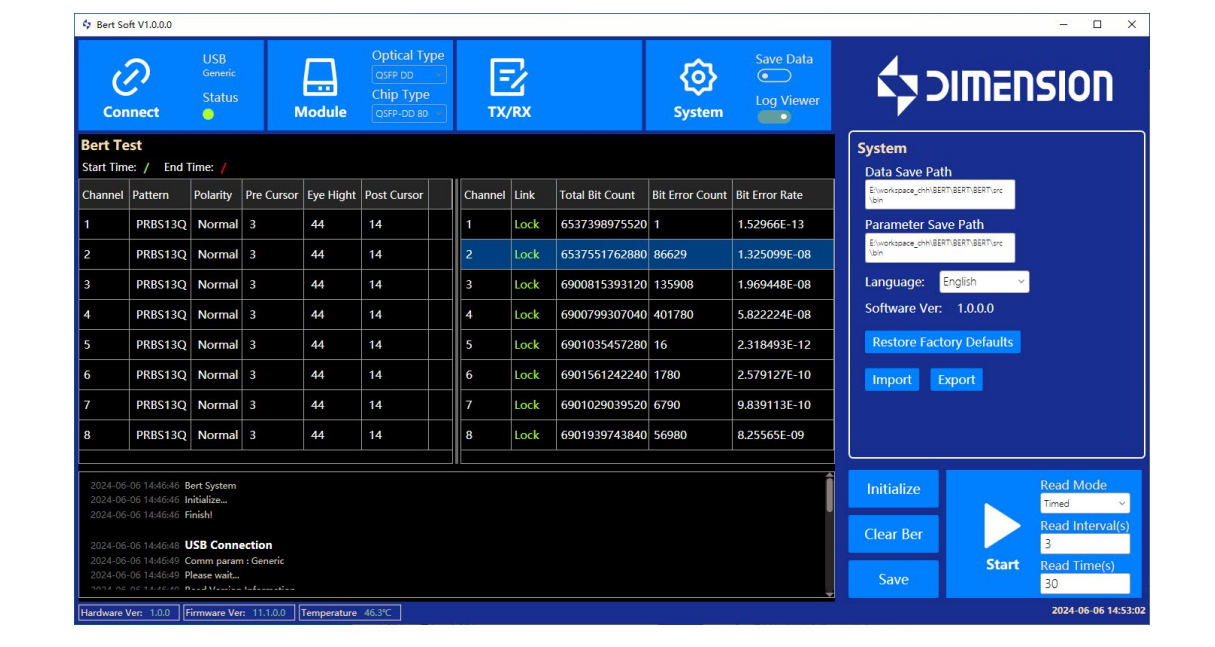
Task: Open the Chip Type dropdown
Action: pos(409,114)
